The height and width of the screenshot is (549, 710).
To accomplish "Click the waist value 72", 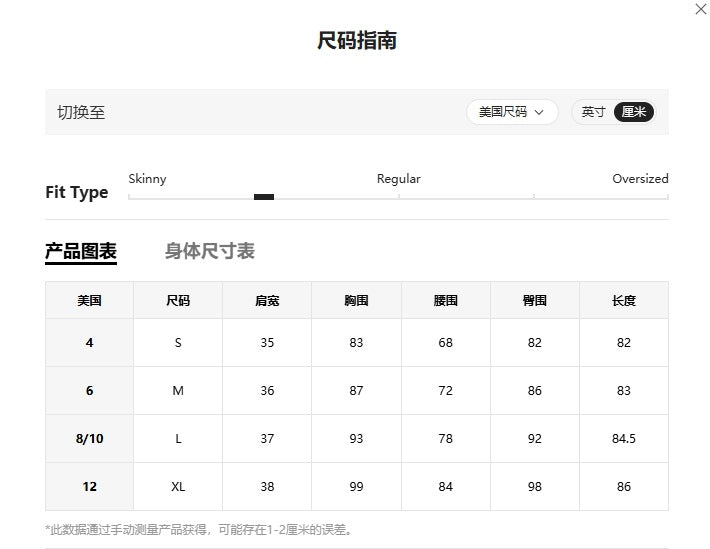I will (x=446, y=391).
